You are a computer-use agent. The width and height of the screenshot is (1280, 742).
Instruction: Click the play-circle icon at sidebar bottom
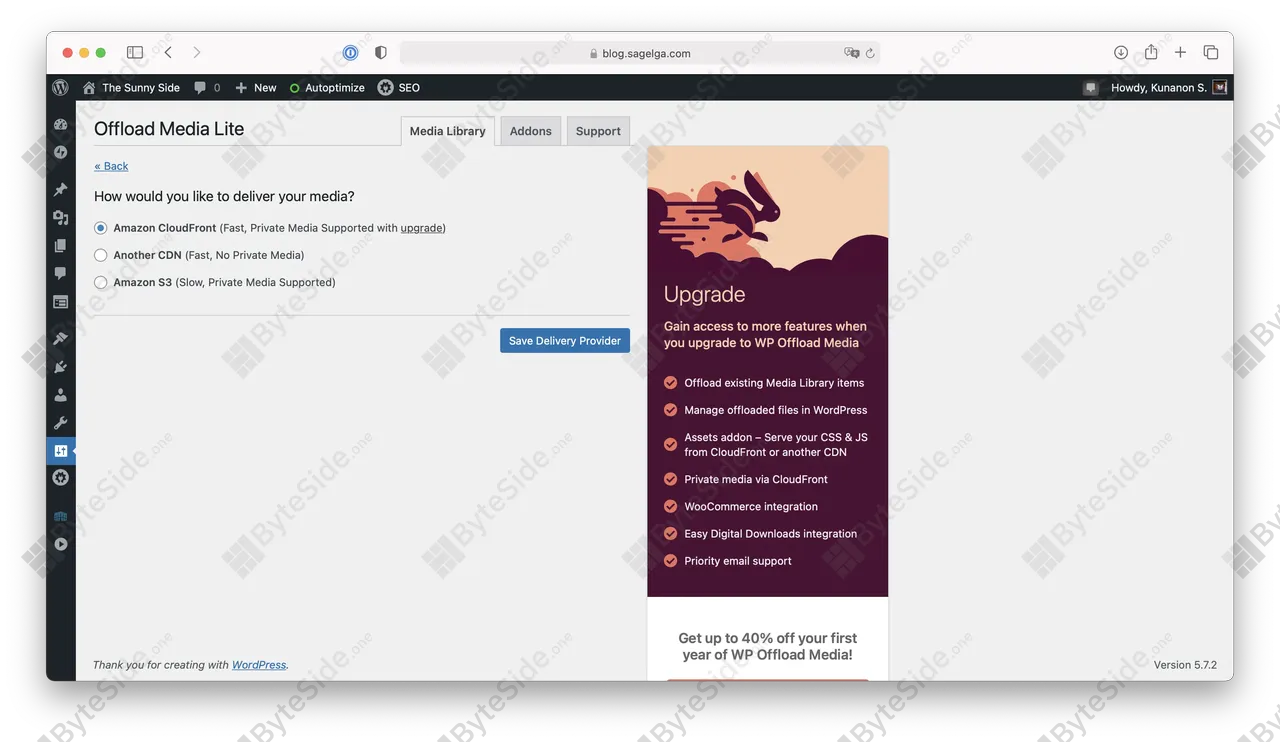click(x=60, y=544)
